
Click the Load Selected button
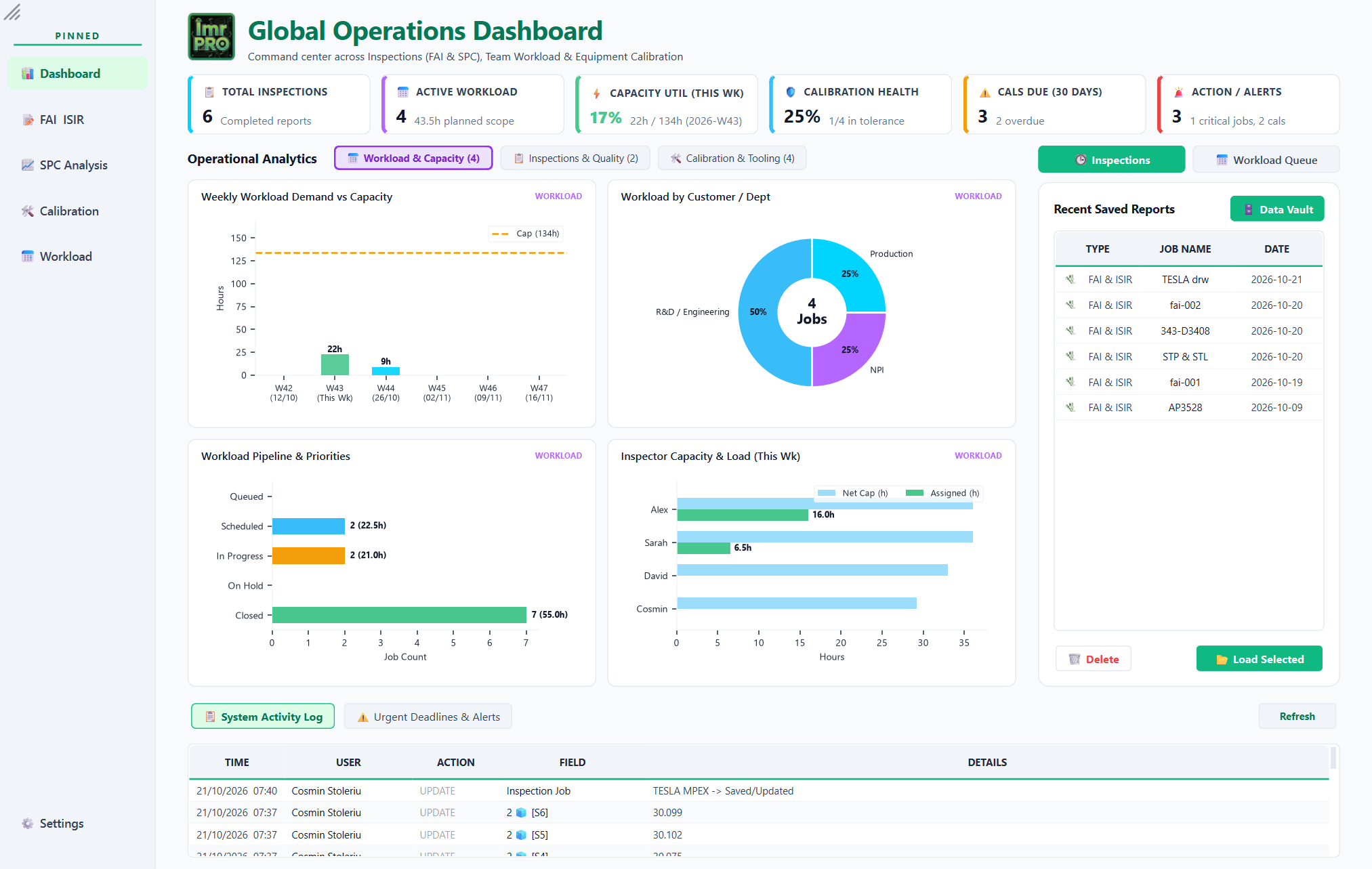pos(1260,659)
